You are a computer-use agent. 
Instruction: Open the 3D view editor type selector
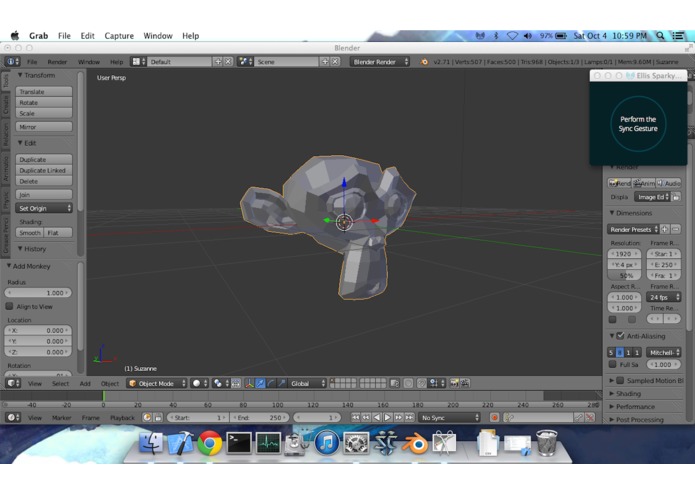click(13, 383)
